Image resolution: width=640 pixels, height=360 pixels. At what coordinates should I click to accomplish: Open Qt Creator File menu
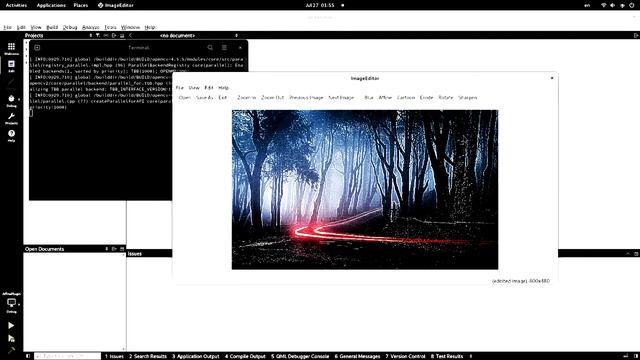[8, 27]
